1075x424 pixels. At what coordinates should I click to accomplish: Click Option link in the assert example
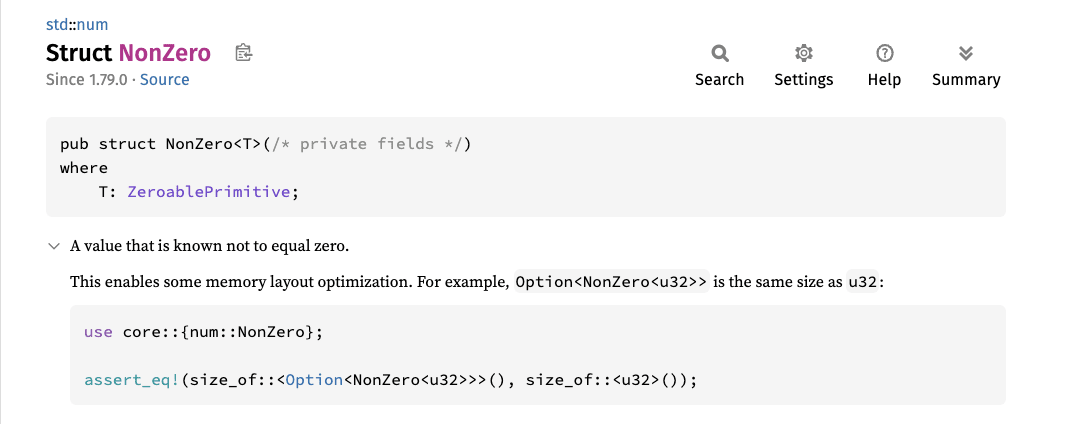point(314,380)
